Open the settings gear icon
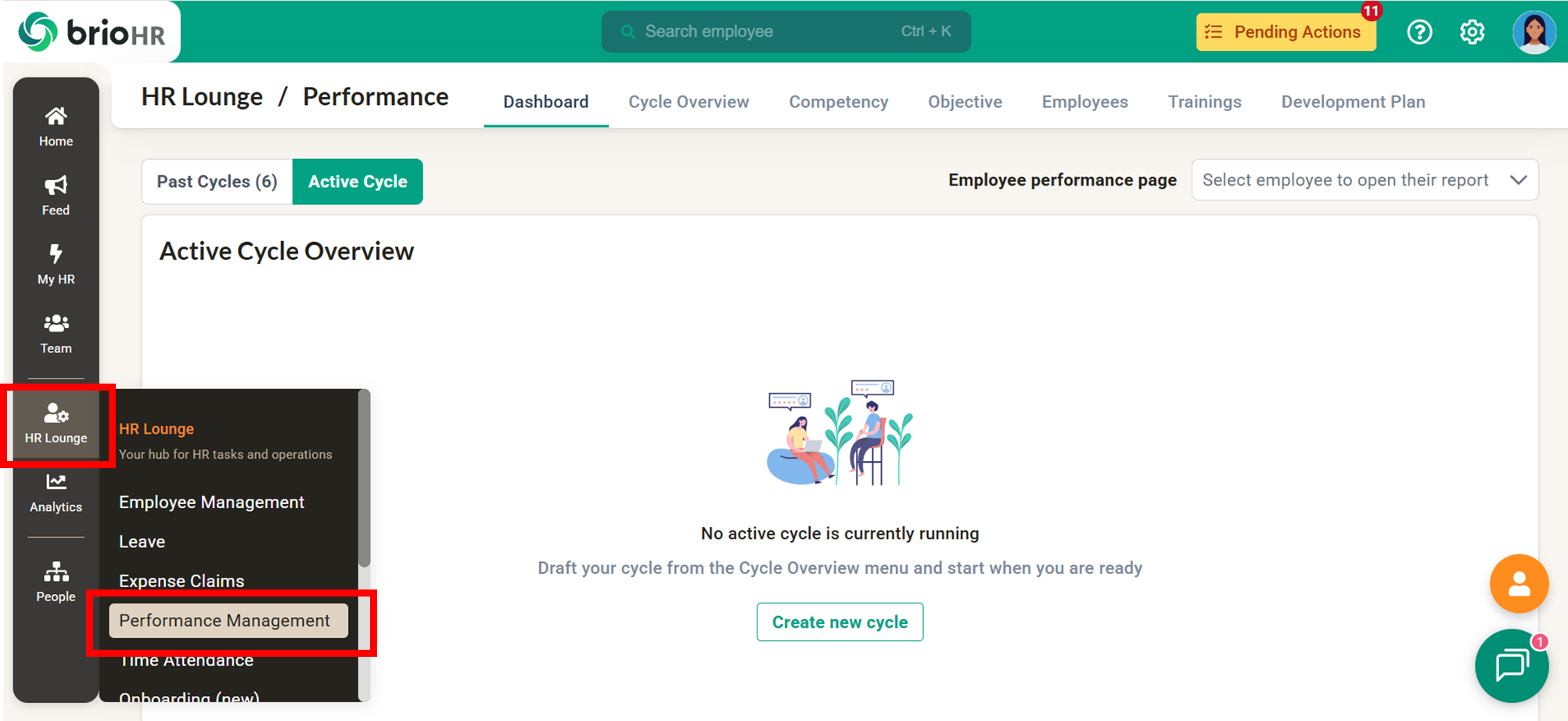The height and width of the screenshot is (721, 1568). (x=1472, y=32)
